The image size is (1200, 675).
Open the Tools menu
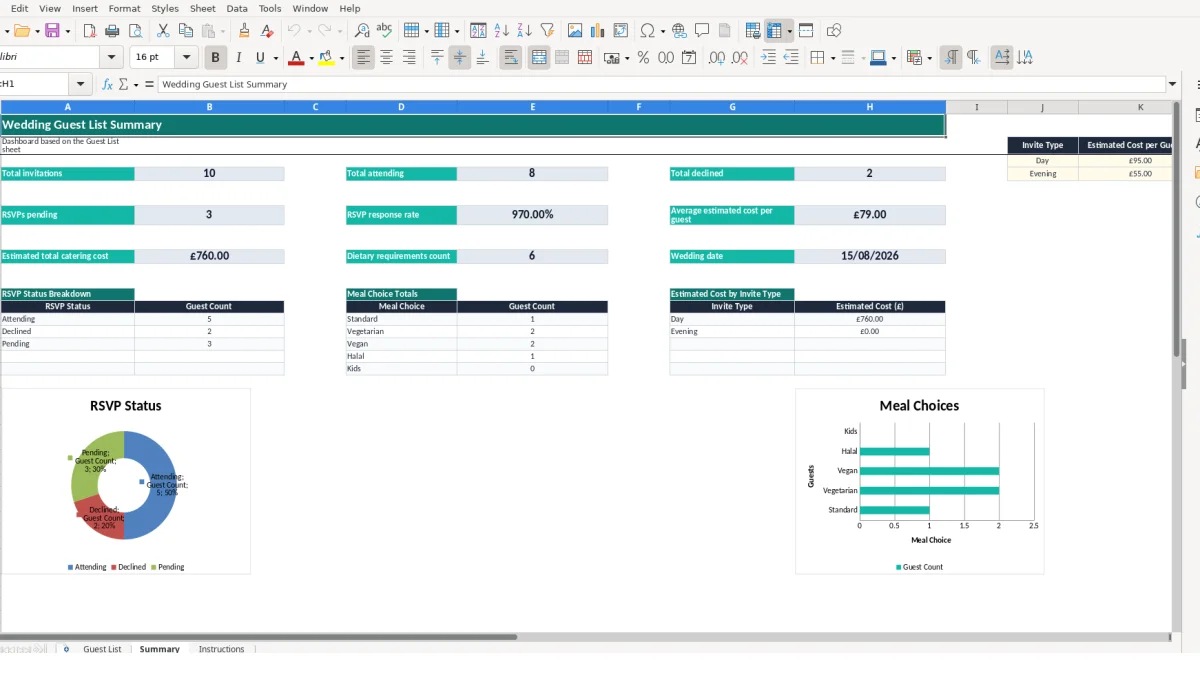point(270,8)
